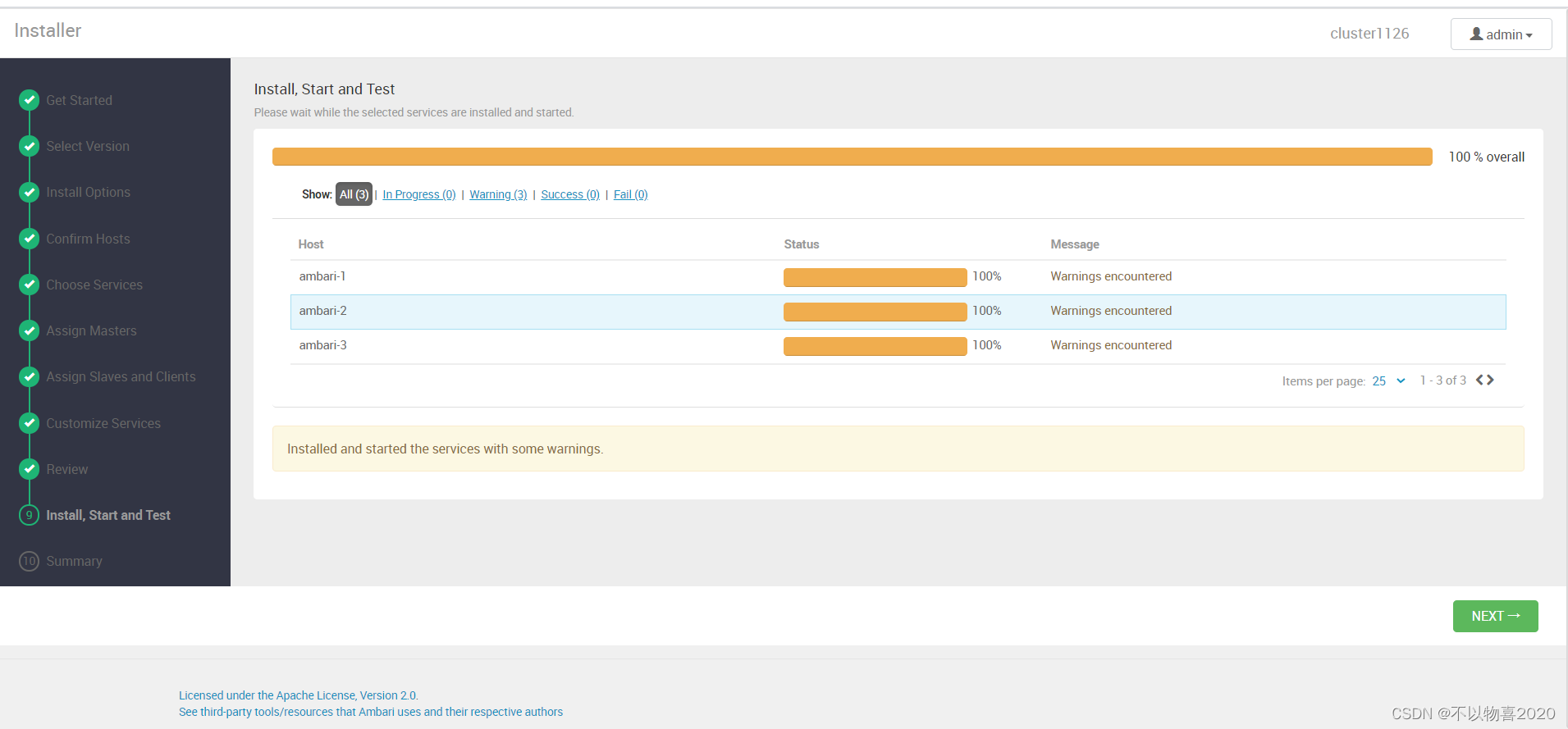The height and width of the screenshot is (729, 1568).
Task: Click the Get Started step checkmark icon
Action: 30,100
